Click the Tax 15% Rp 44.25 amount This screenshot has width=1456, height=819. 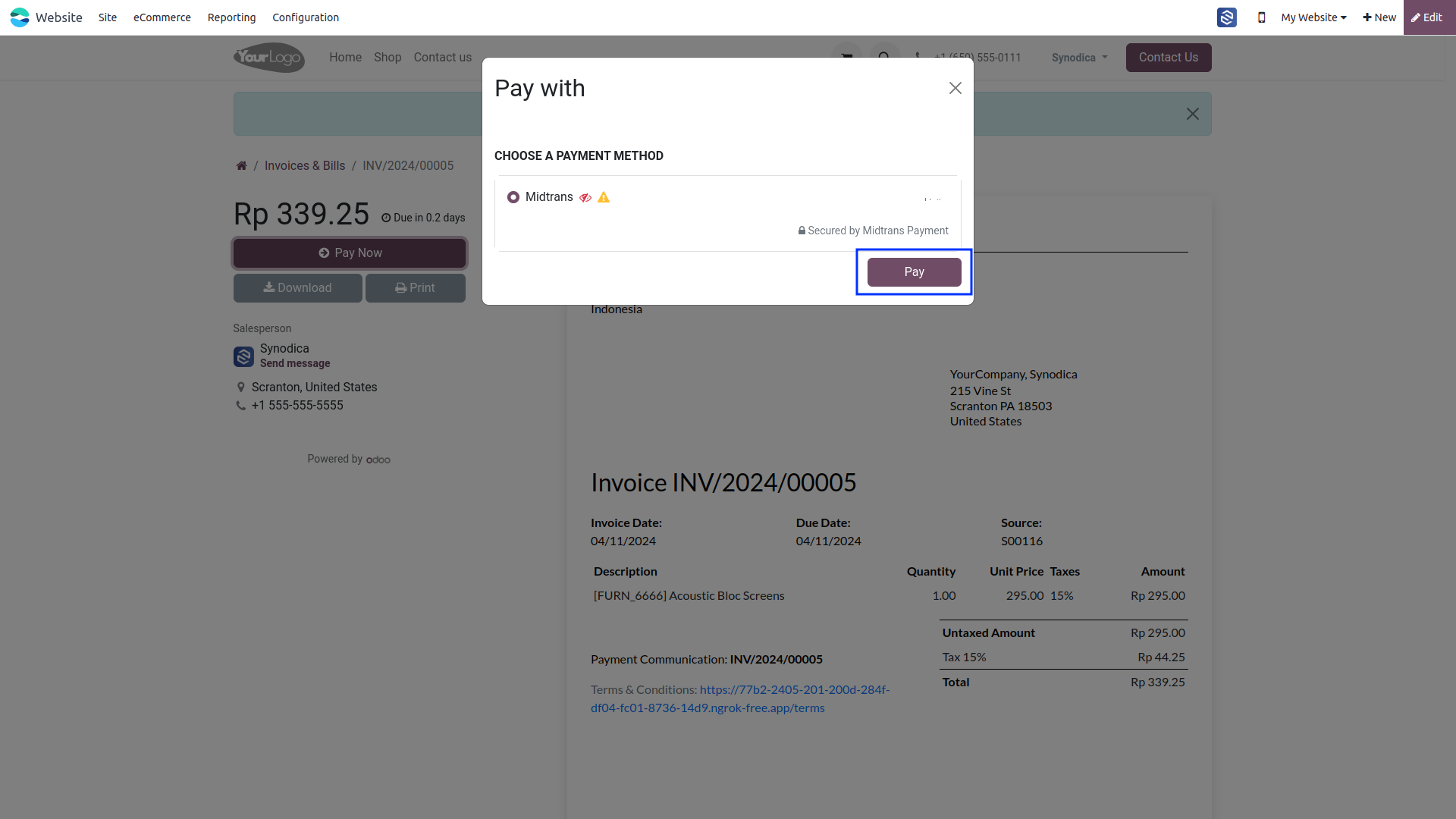tap(1161, 657)
